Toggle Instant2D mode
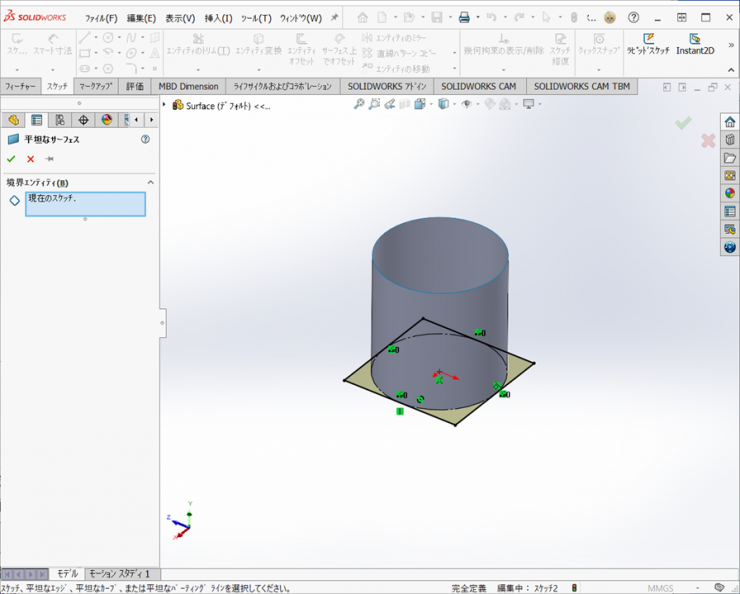Screen dimensions: 740x594 click(x=695, y=45)
